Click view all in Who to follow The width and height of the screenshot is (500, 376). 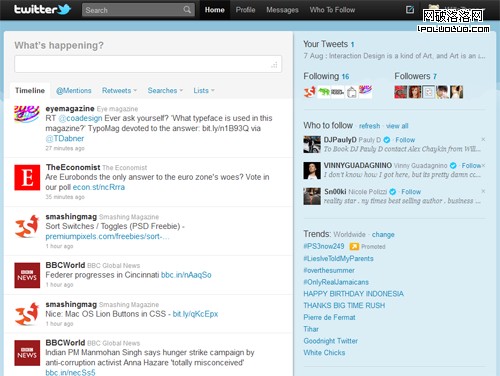(x=397, y=126)
